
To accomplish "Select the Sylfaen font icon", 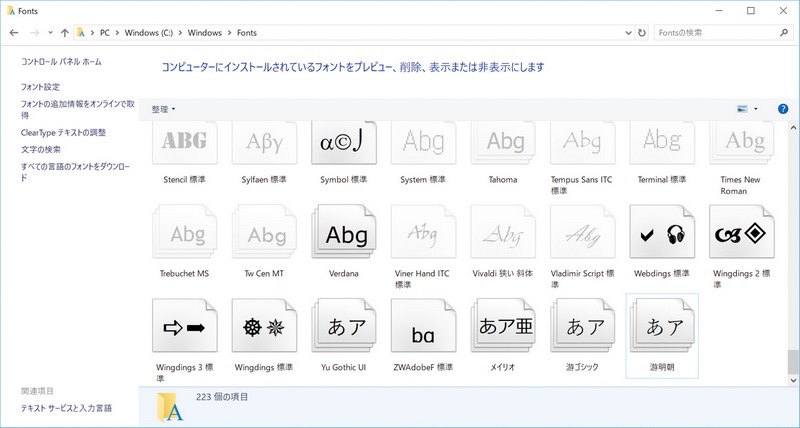I will pyautogui.click(x=264, y=143).
